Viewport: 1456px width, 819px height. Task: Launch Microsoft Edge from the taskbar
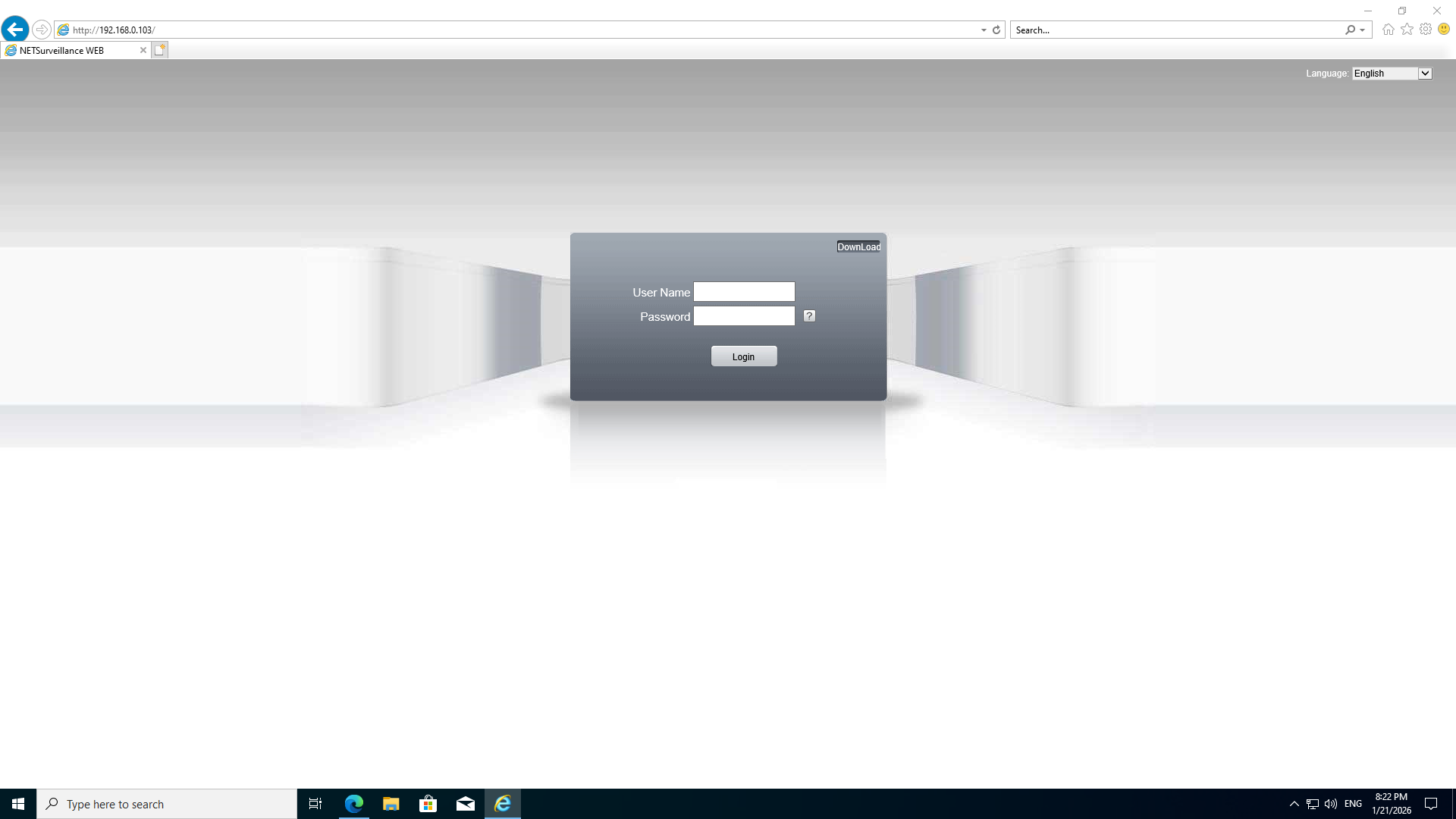click(353, 804)
